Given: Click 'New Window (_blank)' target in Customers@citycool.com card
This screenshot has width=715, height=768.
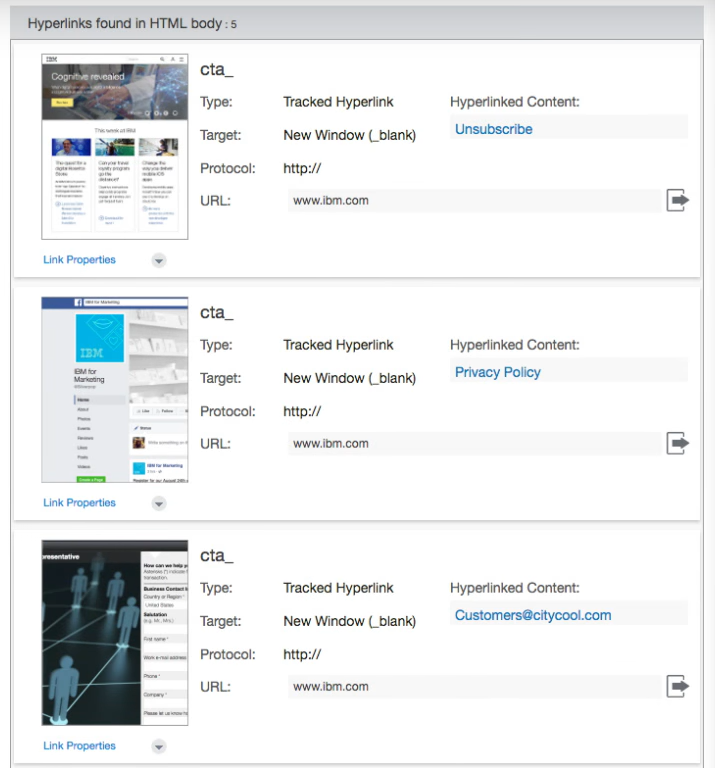Looking at the screenshot, I should click(350, 621).
